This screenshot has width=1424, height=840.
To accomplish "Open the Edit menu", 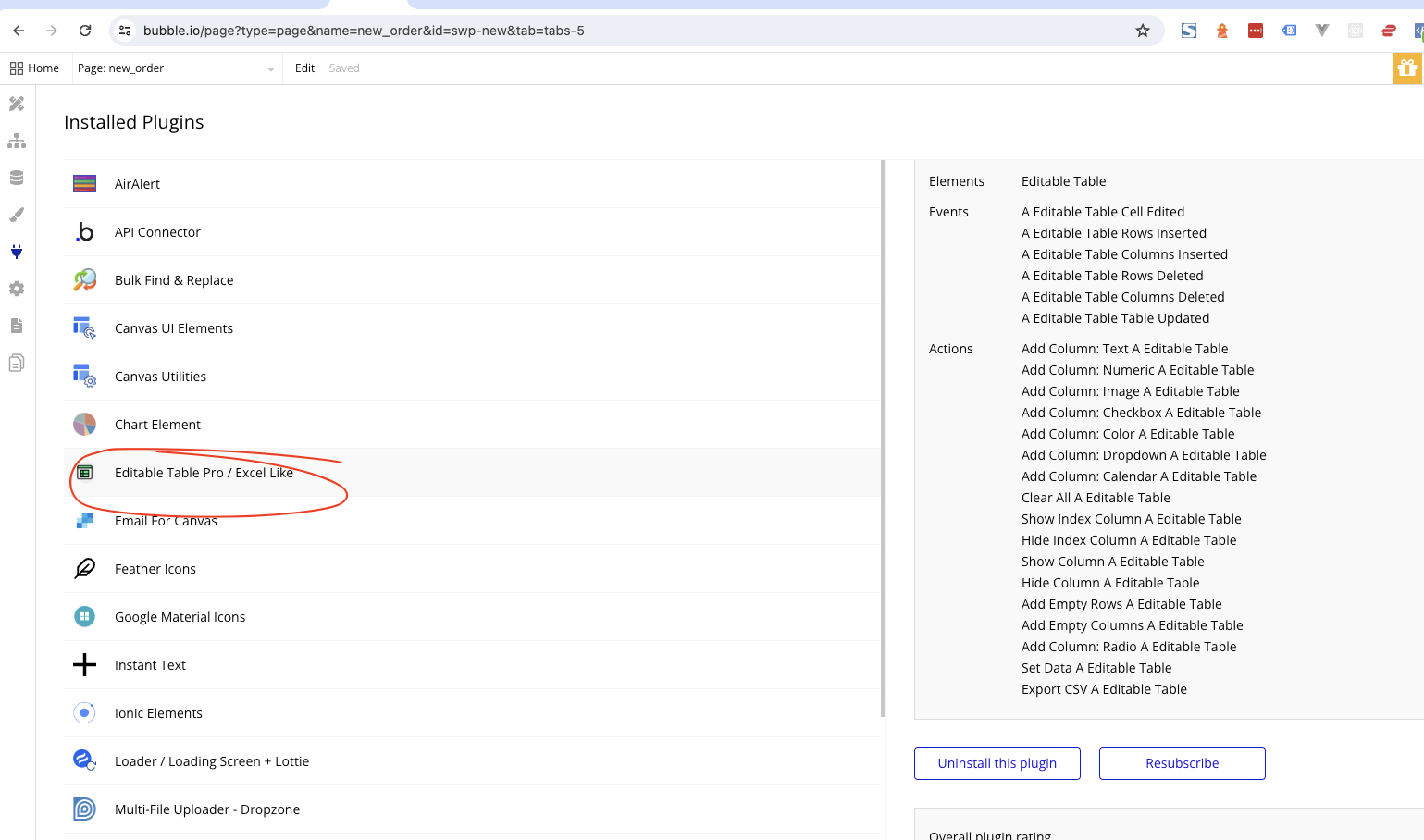I will pos(304,68).
